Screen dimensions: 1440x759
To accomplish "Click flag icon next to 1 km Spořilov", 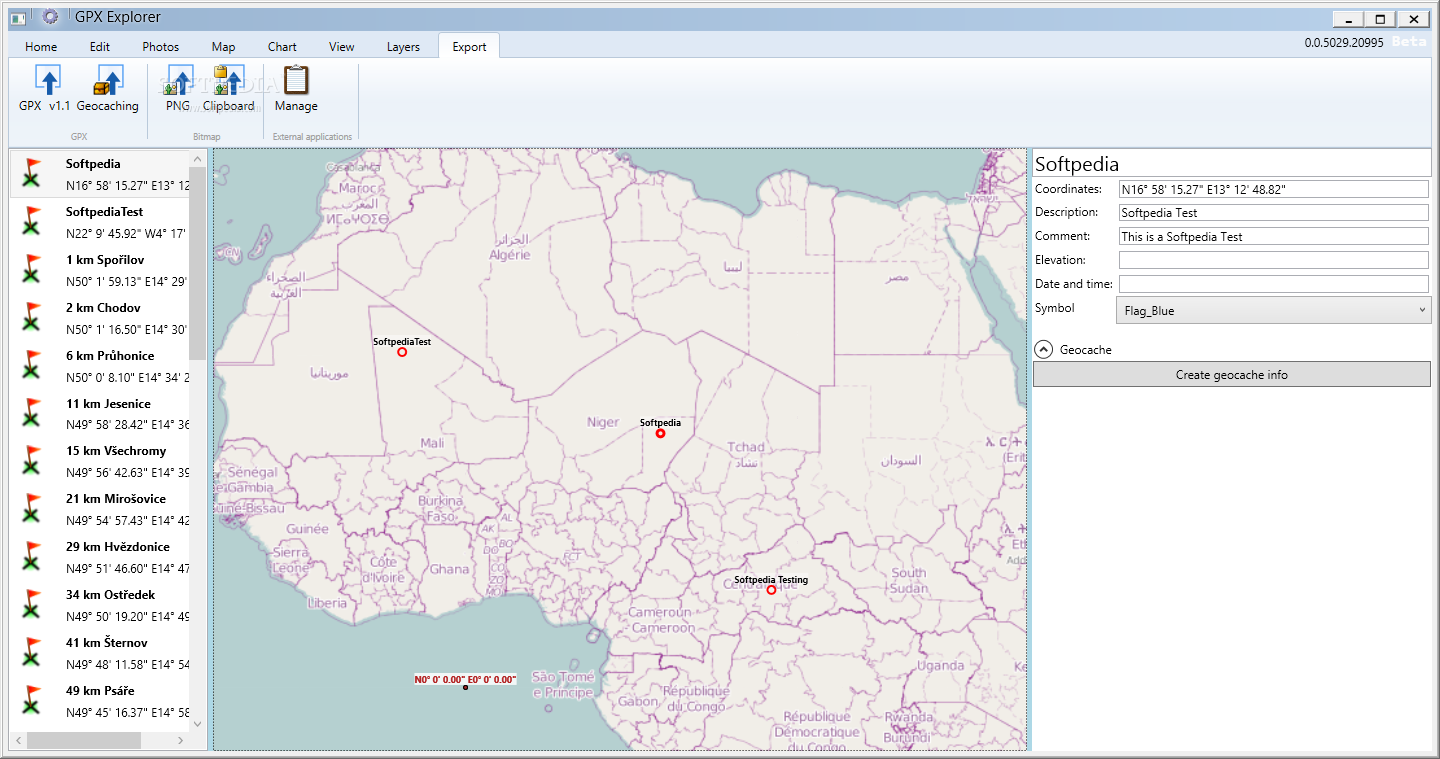I will [x=33, y=270].
